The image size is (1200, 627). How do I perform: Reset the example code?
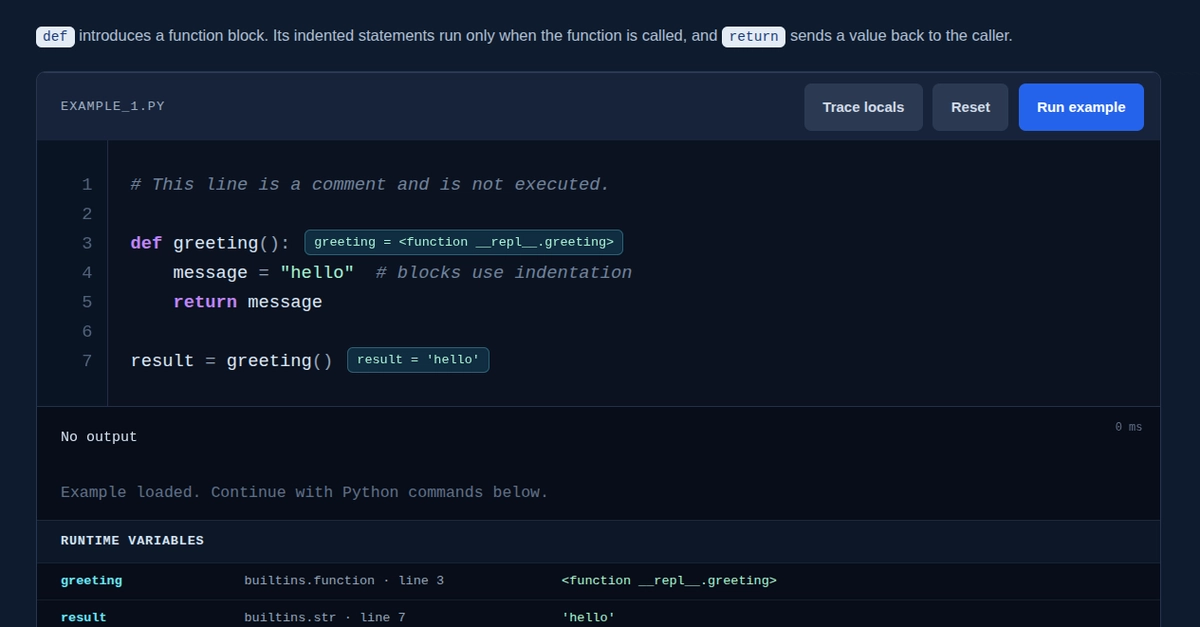tap(970, 107)
